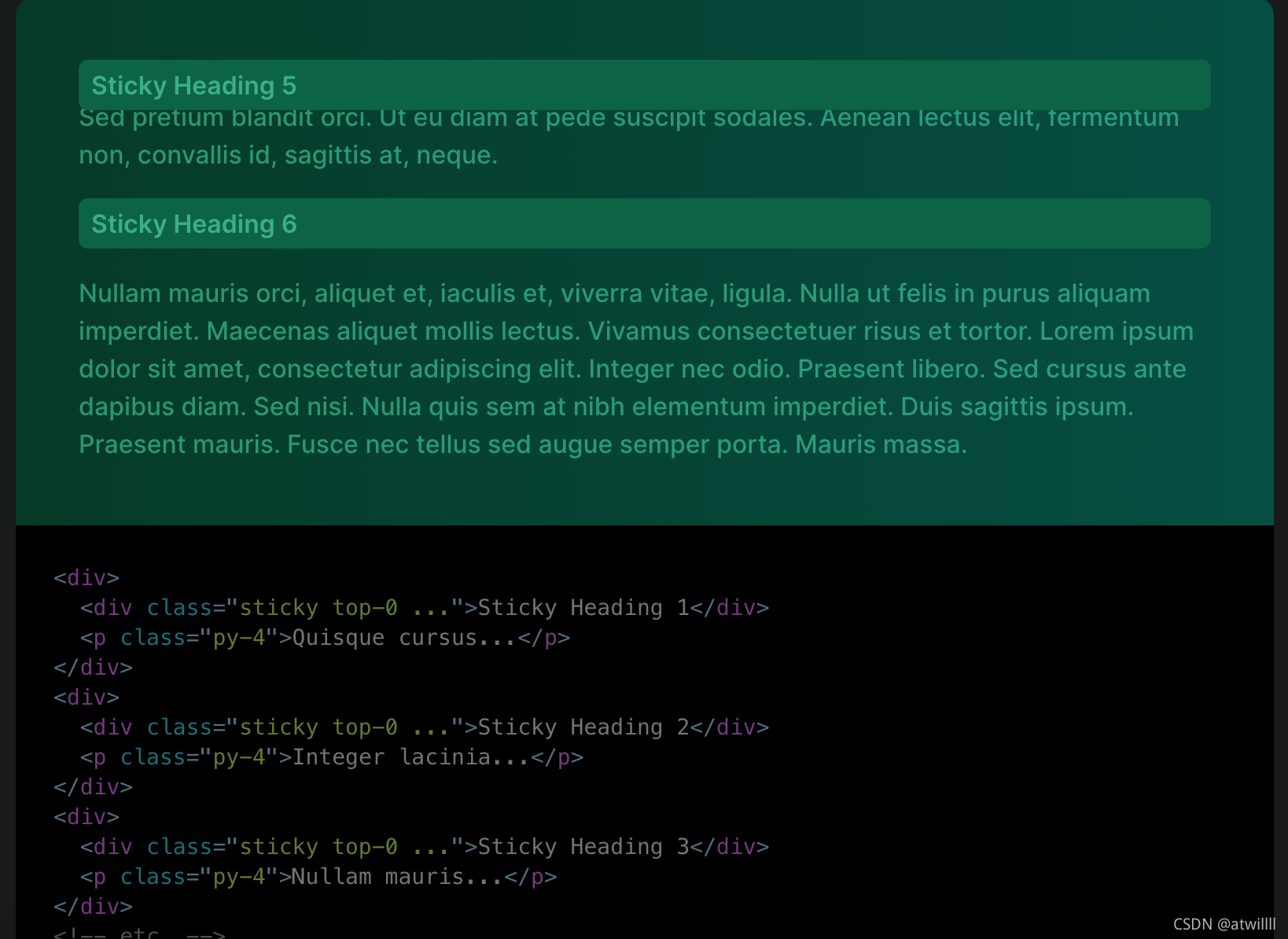1288x939 pixels.
Task: Click the code line 'Quisque cursus...'
Action: 325,638
